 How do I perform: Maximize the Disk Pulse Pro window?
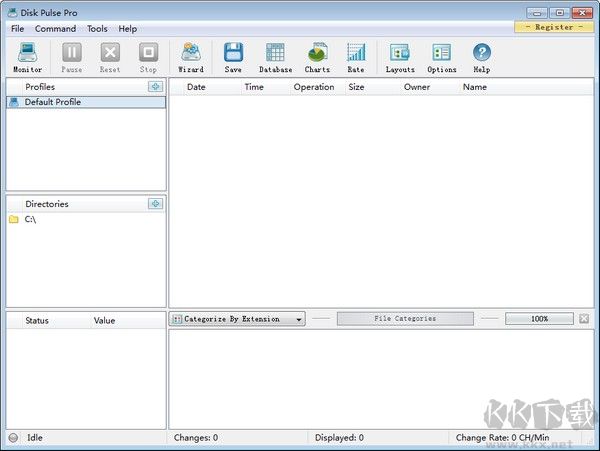tap(560, 13)
